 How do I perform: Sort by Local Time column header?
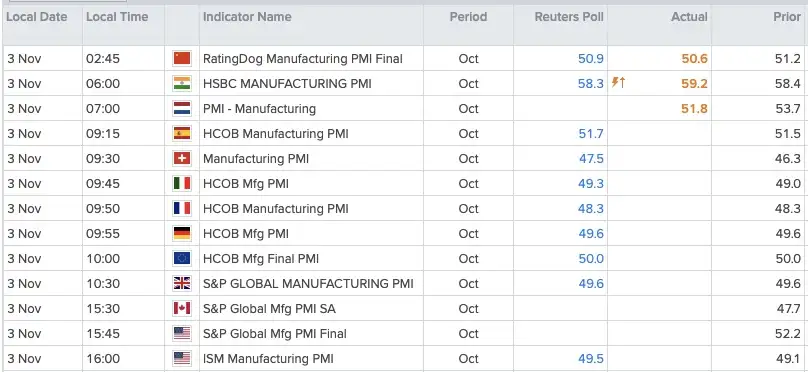point(117,17)
